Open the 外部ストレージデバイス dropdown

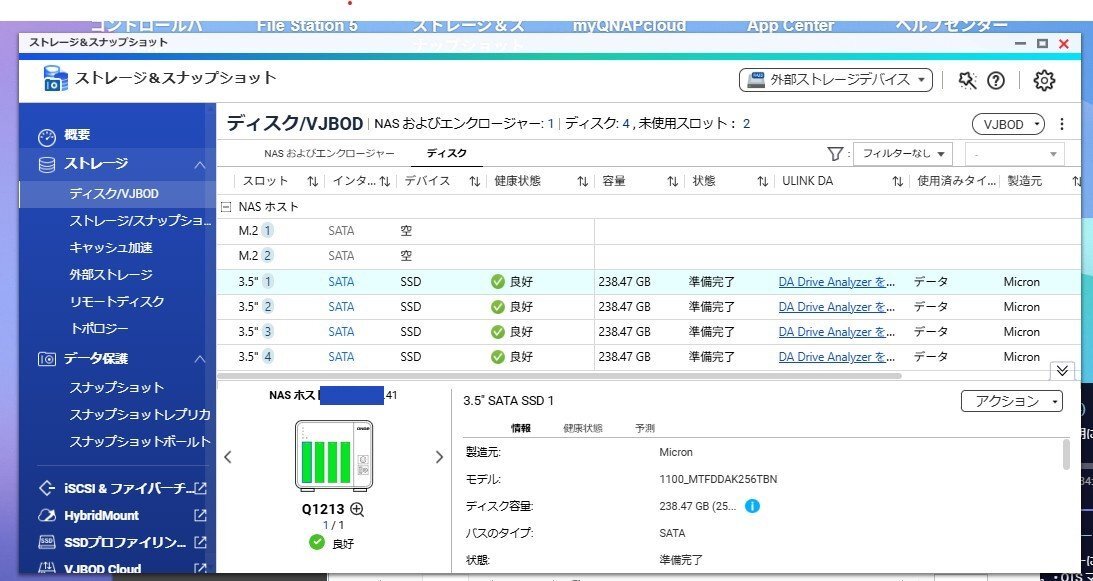835,79
